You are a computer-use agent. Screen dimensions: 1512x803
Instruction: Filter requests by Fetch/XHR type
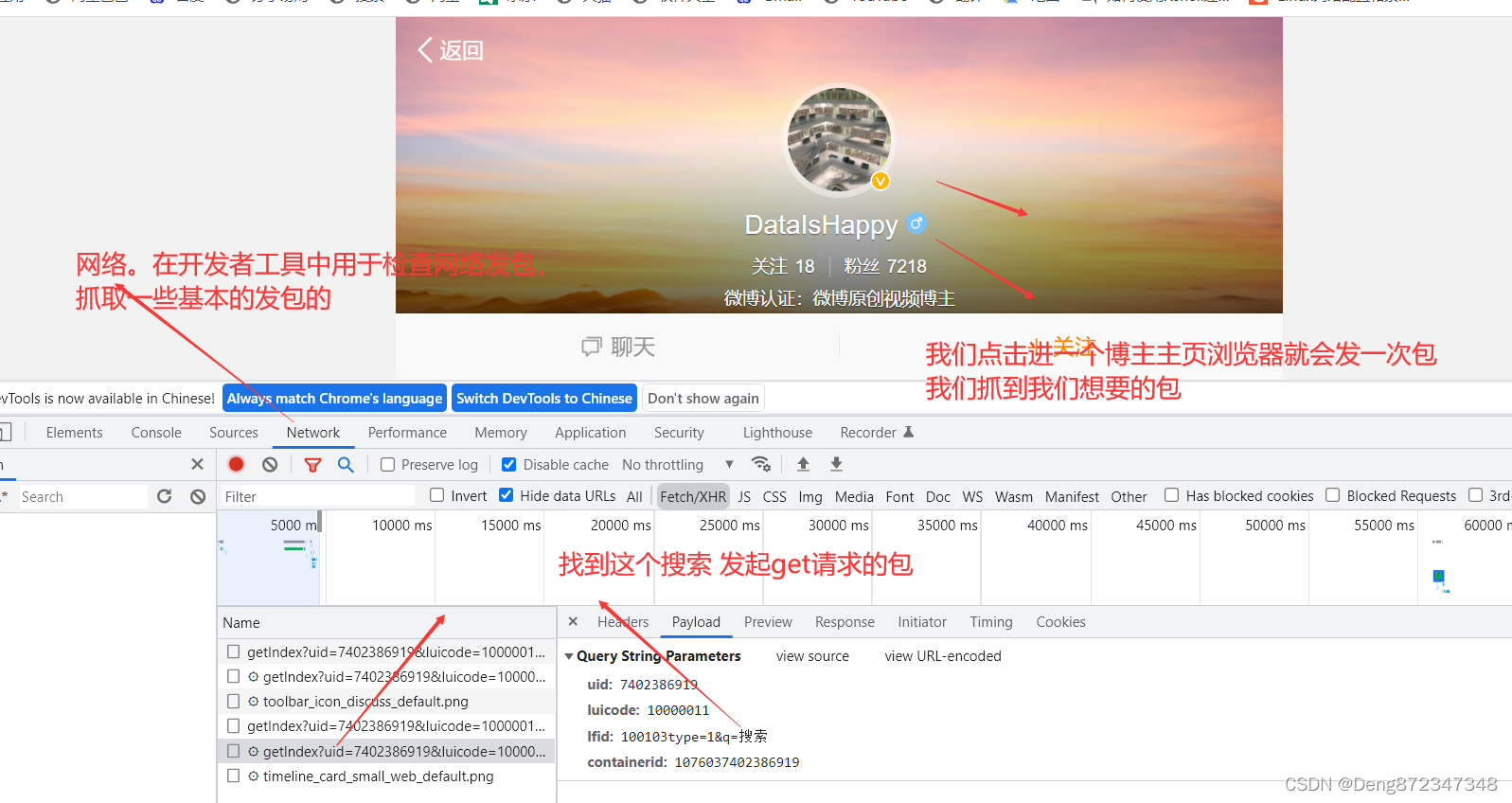tap(693, 496)
